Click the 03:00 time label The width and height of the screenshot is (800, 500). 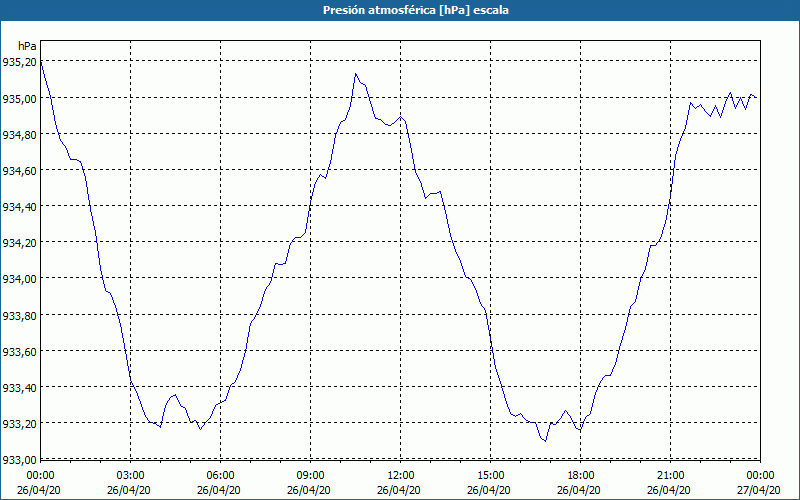[x=131, y=476]
